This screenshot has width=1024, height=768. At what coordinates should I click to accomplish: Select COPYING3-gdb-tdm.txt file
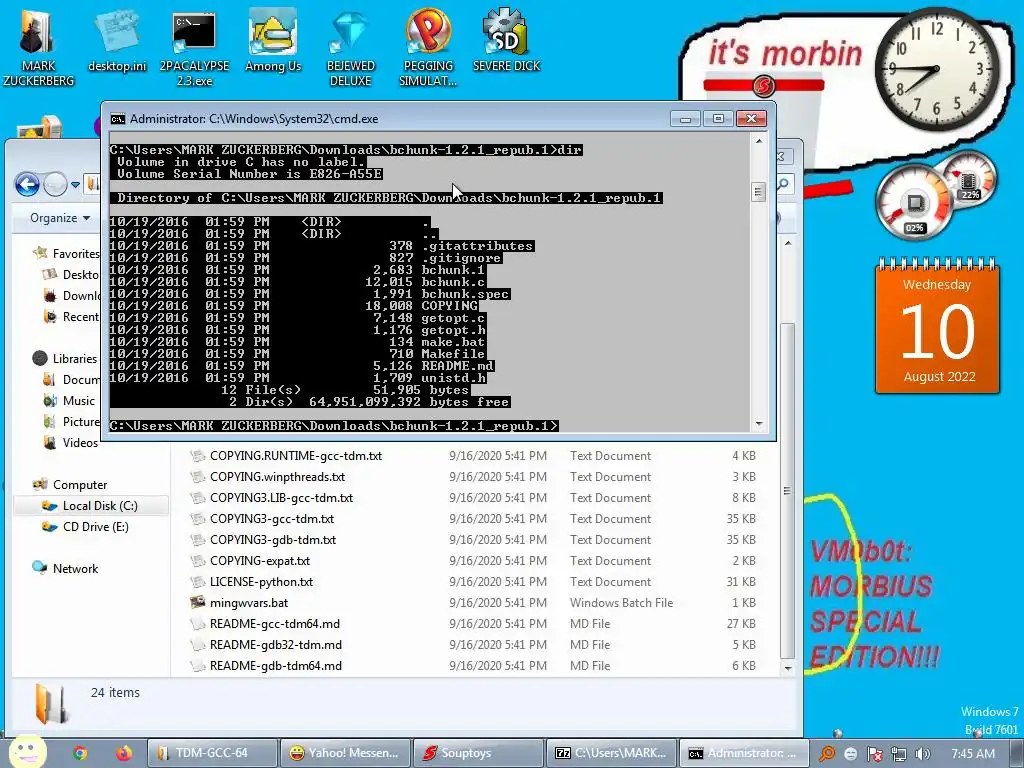coord(273,539)
